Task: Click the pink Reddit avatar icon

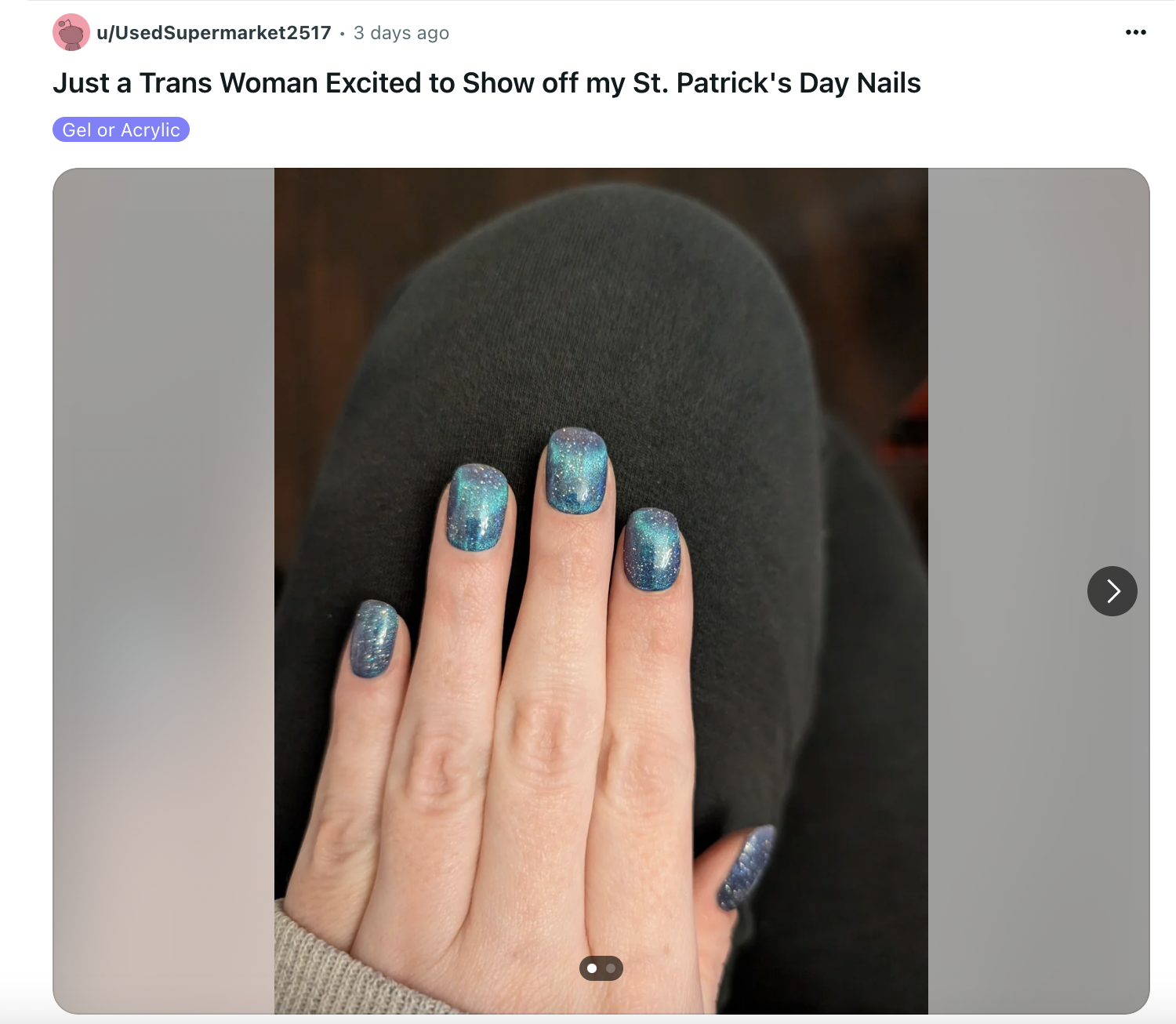Action: (x=71, y=32)
